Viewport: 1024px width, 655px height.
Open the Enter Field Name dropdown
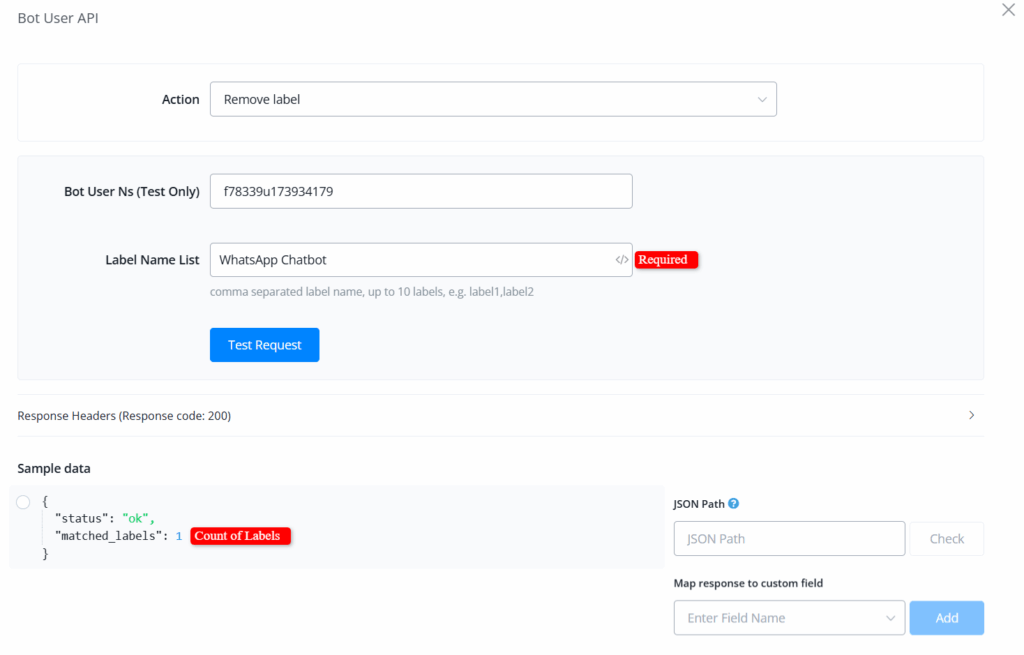point(789,618)
